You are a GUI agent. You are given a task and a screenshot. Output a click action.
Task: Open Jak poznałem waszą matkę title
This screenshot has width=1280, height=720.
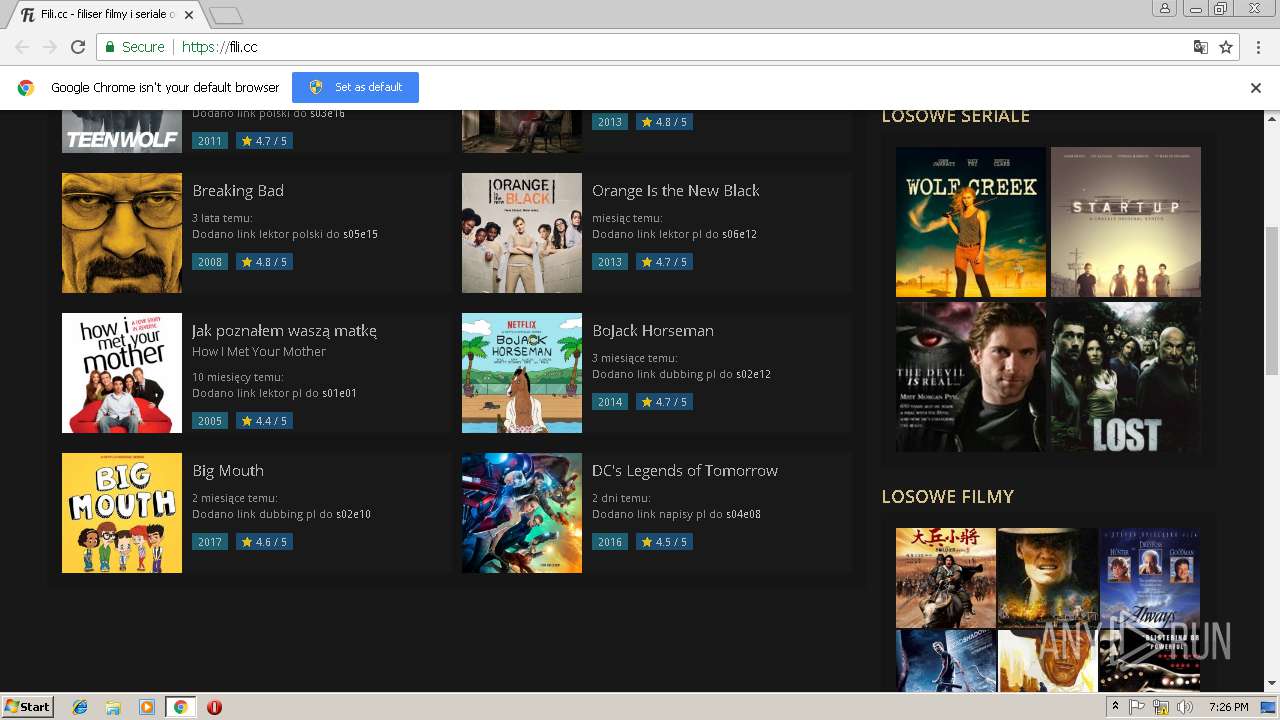point(285,331)
